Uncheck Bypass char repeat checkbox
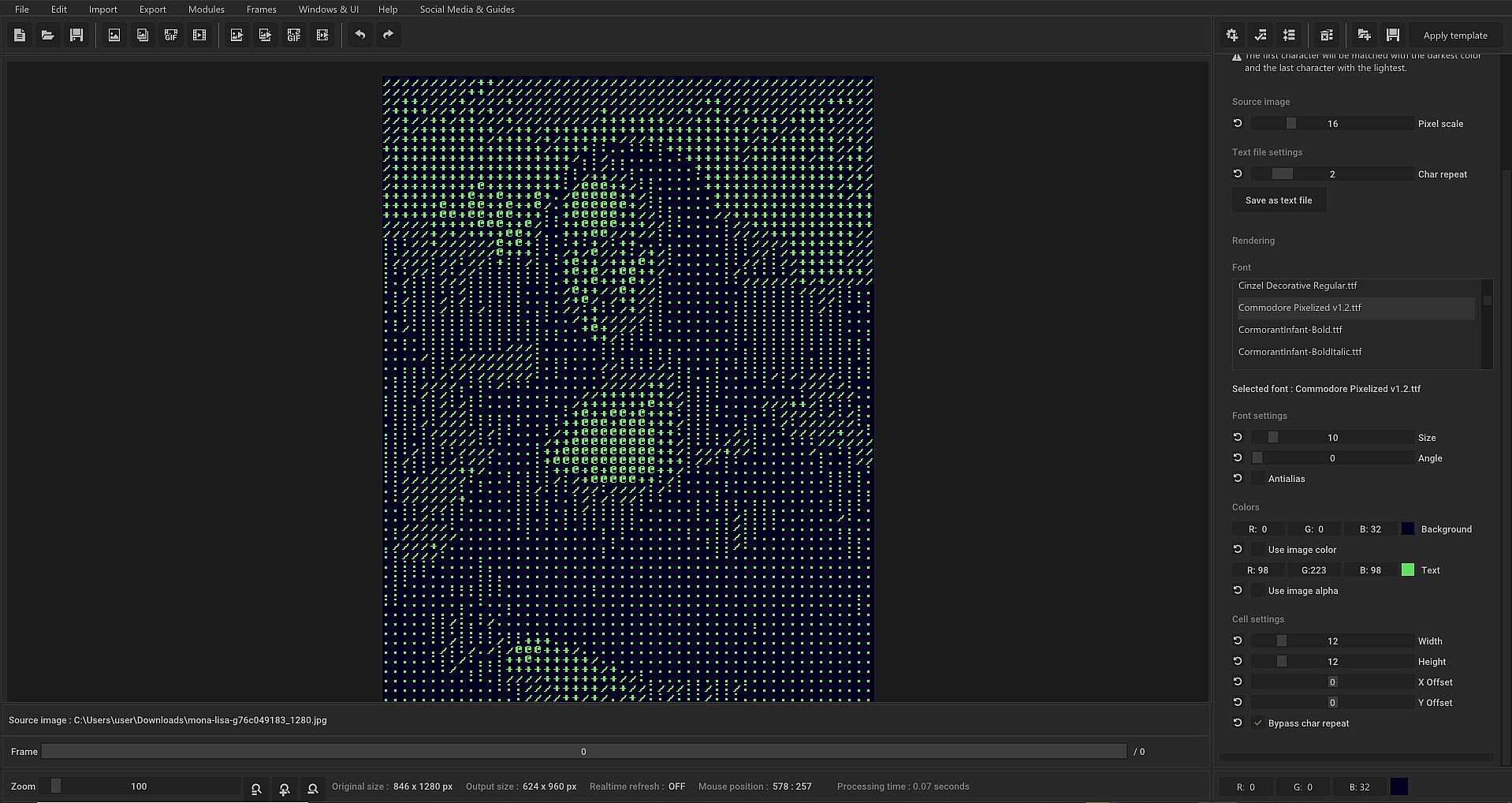The image size is (1512, 803). [x=1258, y=723]
